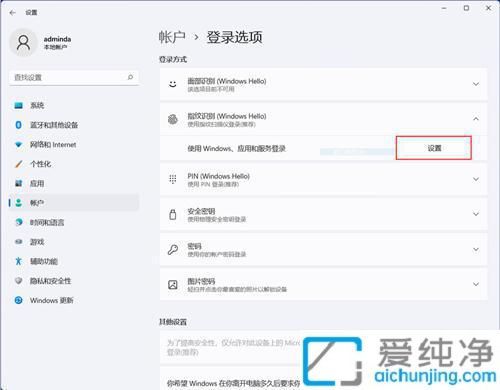Click the 本地帐户 label under the user name
Image resolution: width=500 pixels, height=390 pixels.
coord(55,47)
